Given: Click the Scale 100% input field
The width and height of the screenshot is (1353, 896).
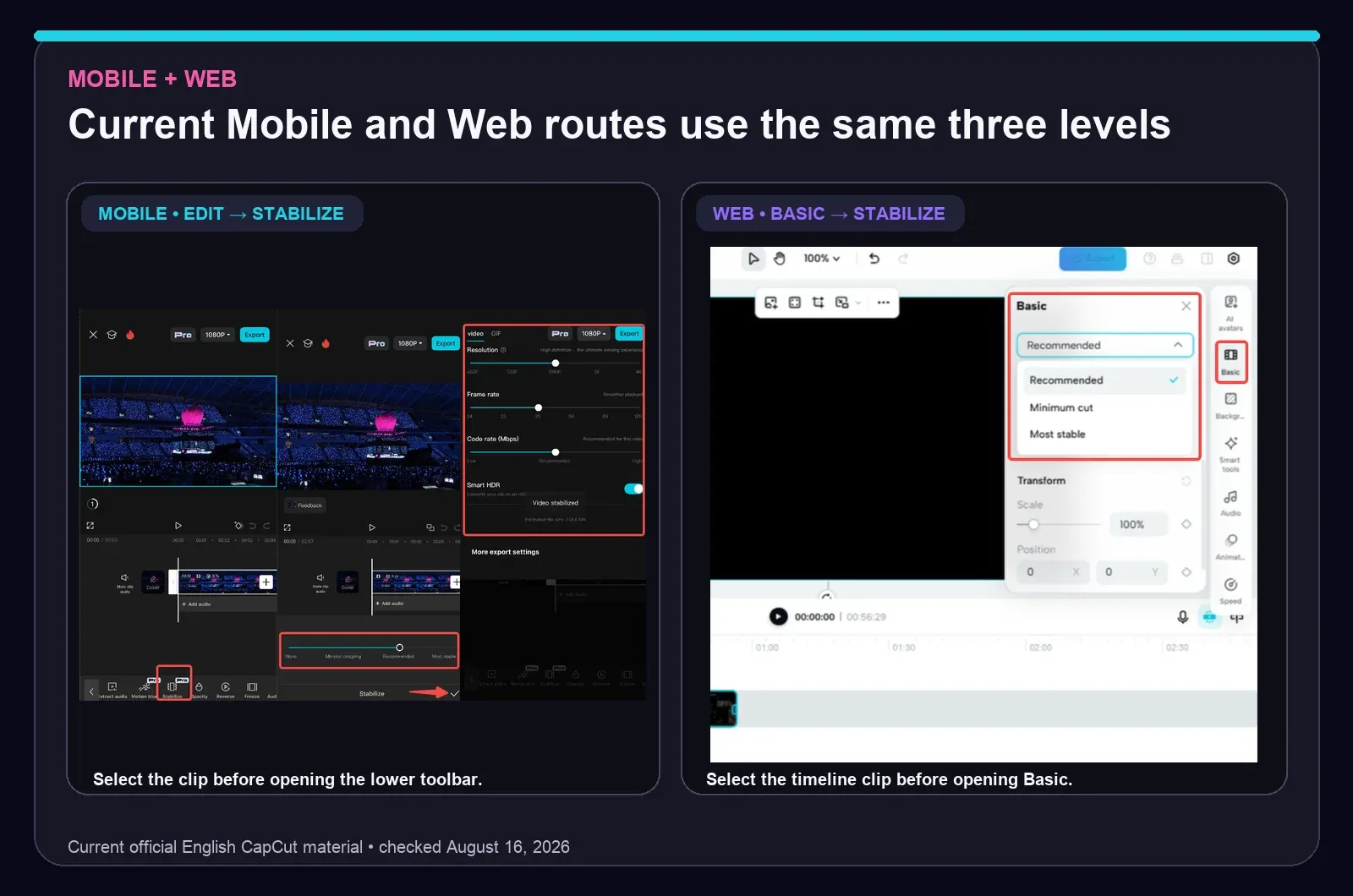Looking at the screenshot, I should [1139, 524].
